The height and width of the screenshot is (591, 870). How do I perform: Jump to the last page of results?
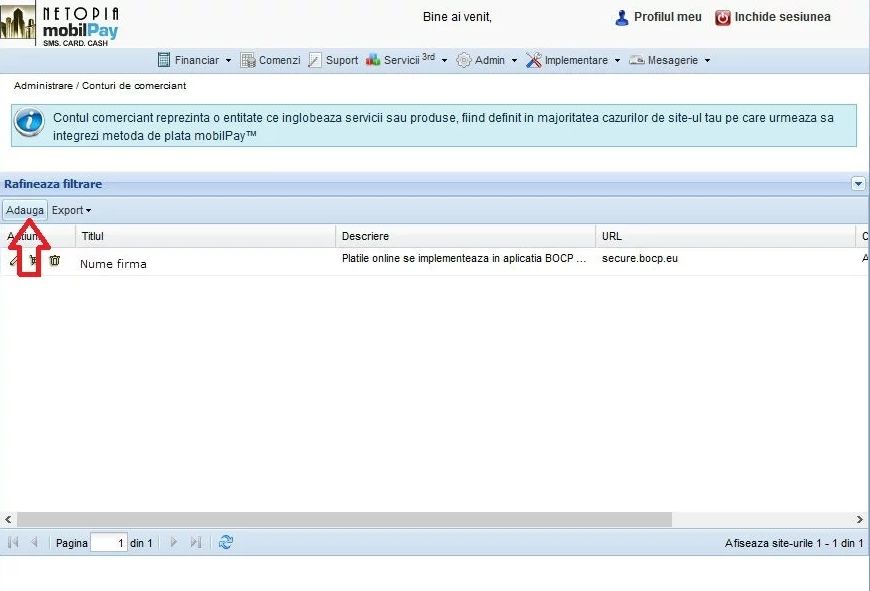pyautogui.click(x=195, y=542)
